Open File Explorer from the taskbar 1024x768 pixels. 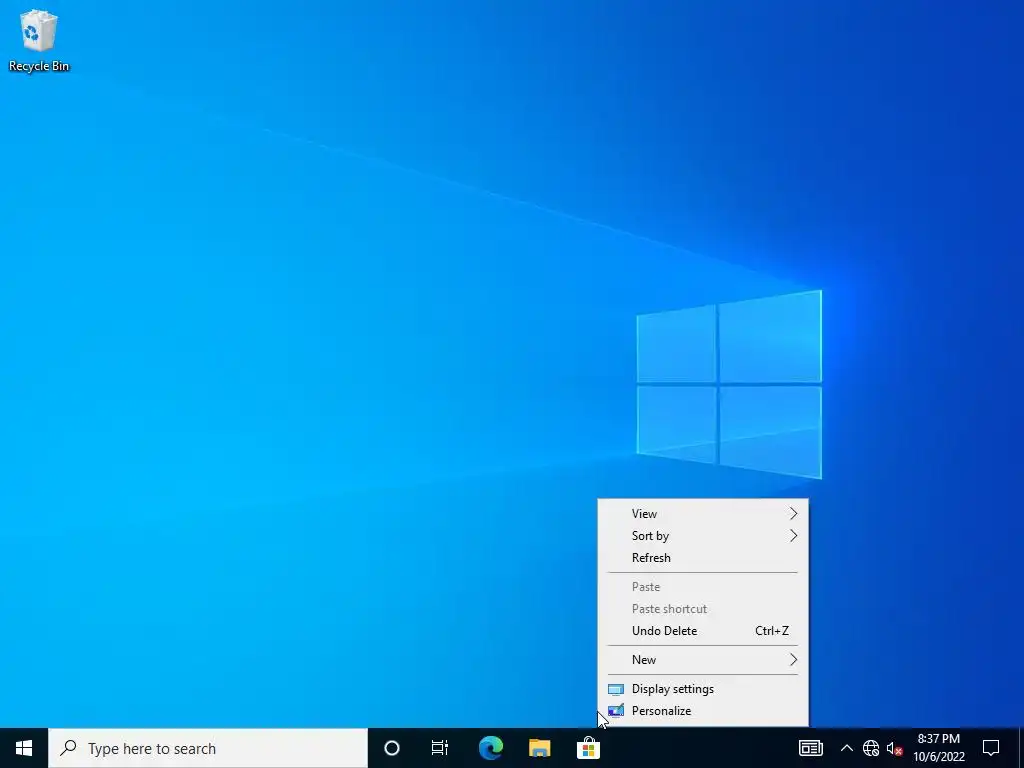tap(539, 748)
